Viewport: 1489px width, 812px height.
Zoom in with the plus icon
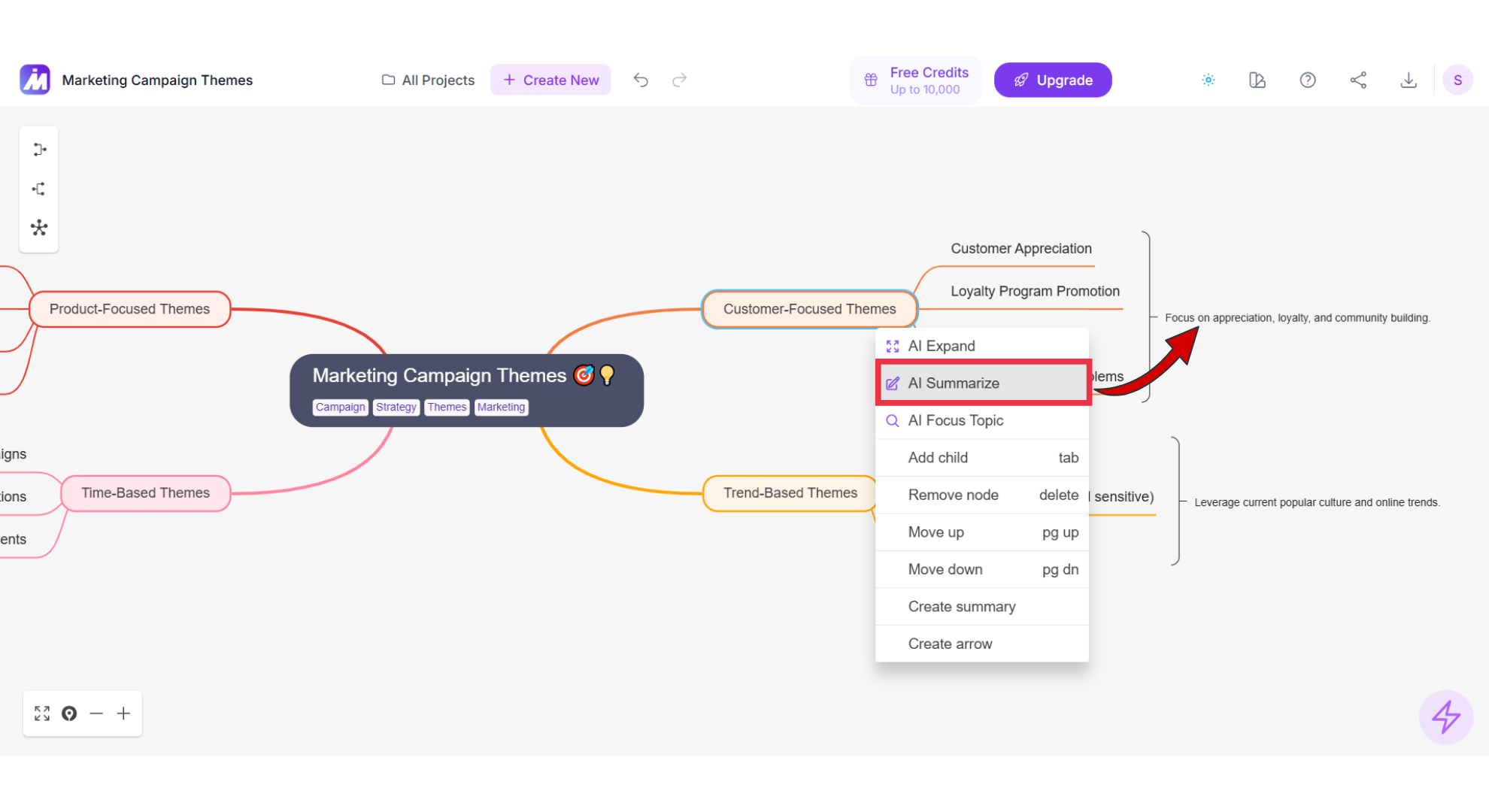(x=123, y=714)
